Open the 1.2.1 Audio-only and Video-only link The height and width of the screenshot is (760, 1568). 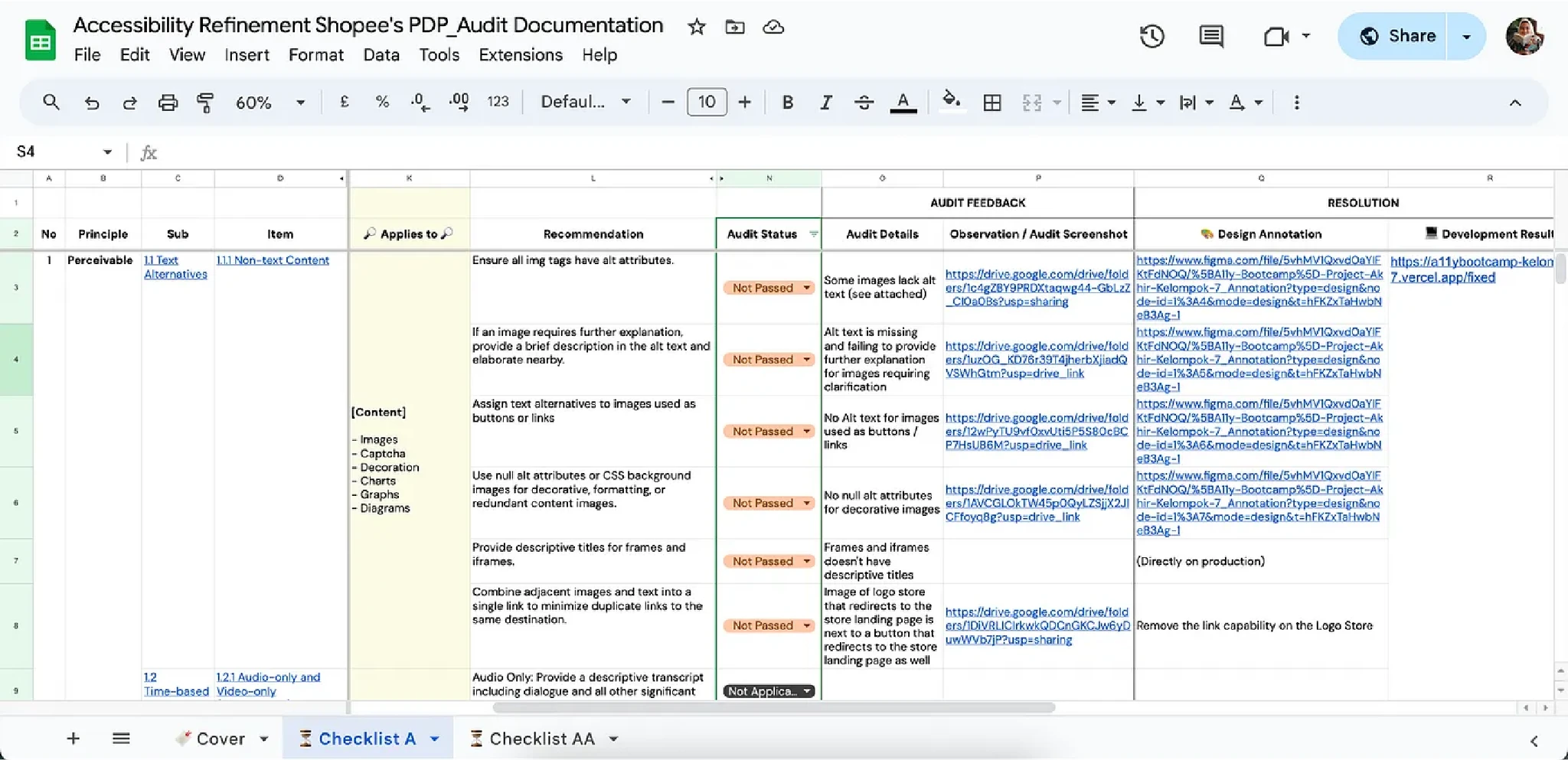268,684
